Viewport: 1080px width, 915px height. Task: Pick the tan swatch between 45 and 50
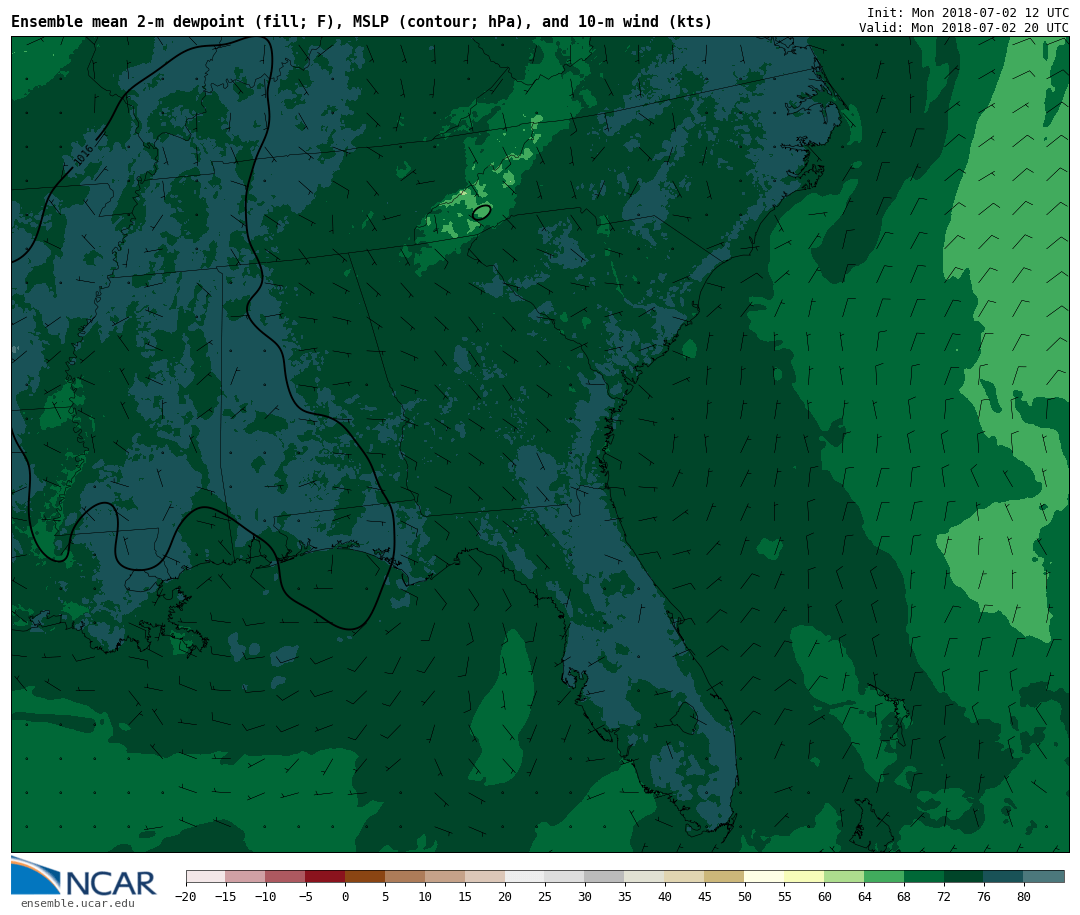[x=725, y=877]
